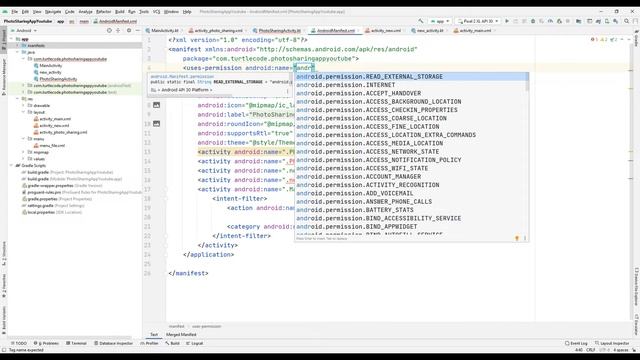This screenshot has height=360, width=640.
Task: Click the Debug app bug icon
Action: pyautogui.click(x=533, y=21)
